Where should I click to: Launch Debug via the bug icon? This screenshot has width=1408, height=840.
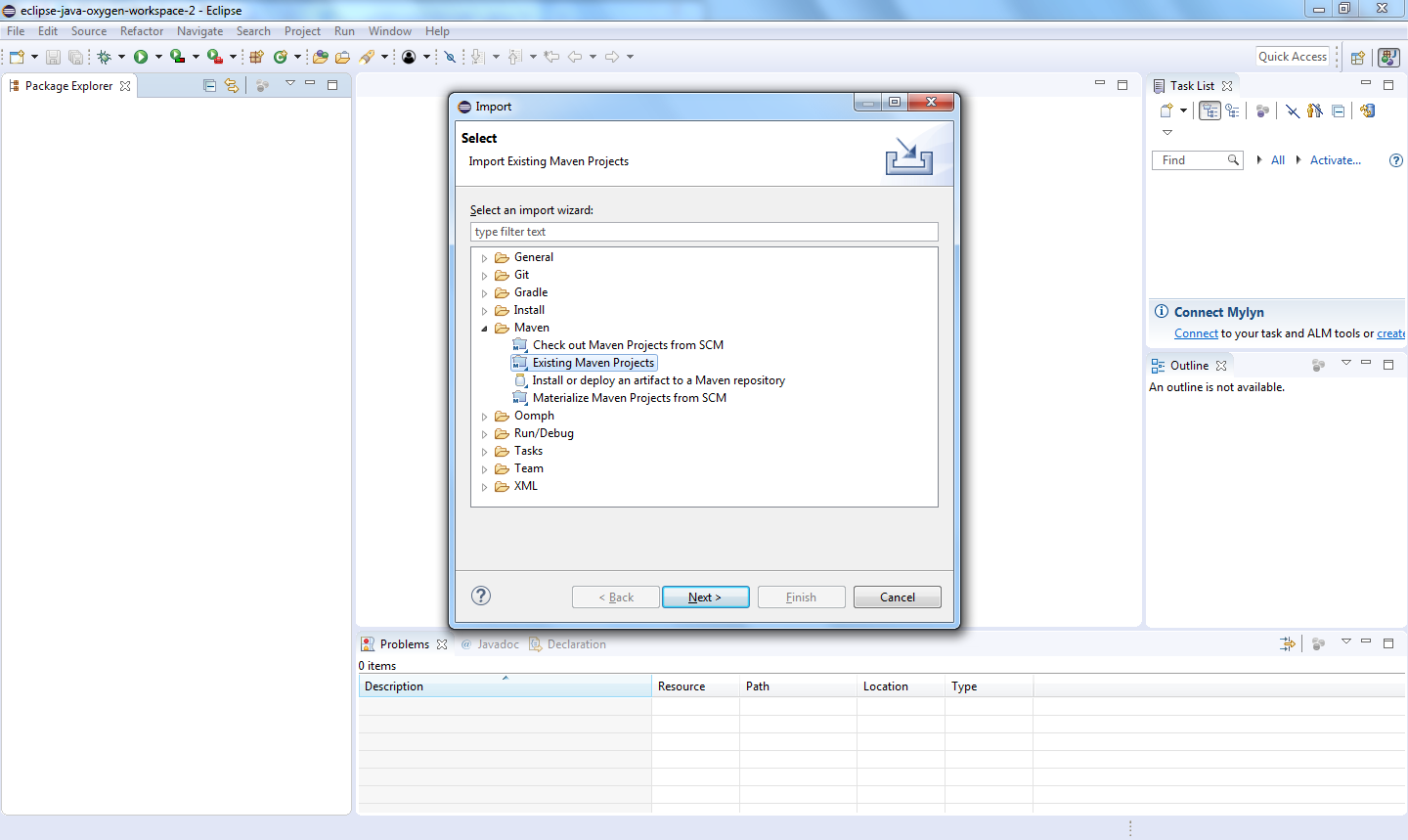[104, 57]
